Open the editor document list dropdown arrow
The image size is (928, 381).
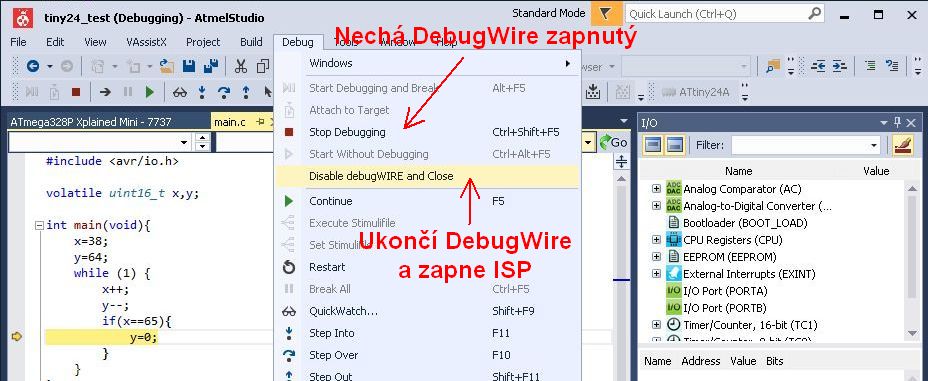[623, 121]
